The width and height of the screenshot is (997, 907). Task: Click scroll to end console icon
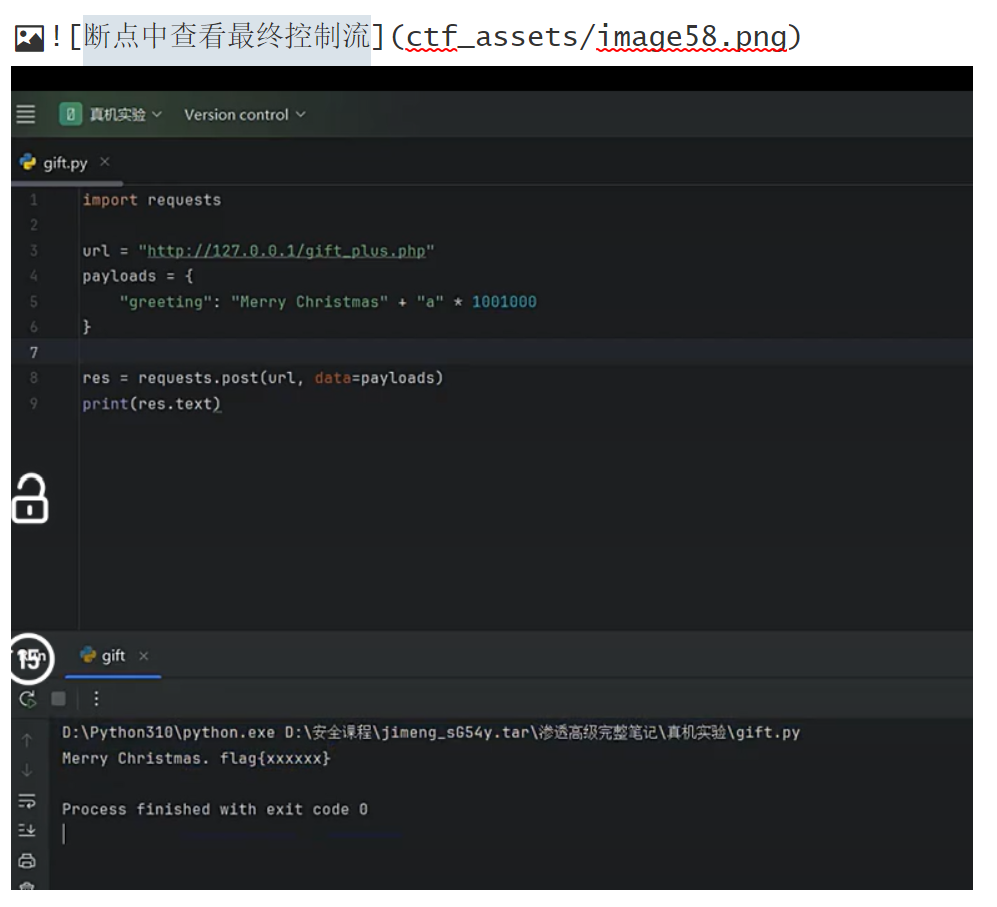pyautogui.click(x=27, y=831)
